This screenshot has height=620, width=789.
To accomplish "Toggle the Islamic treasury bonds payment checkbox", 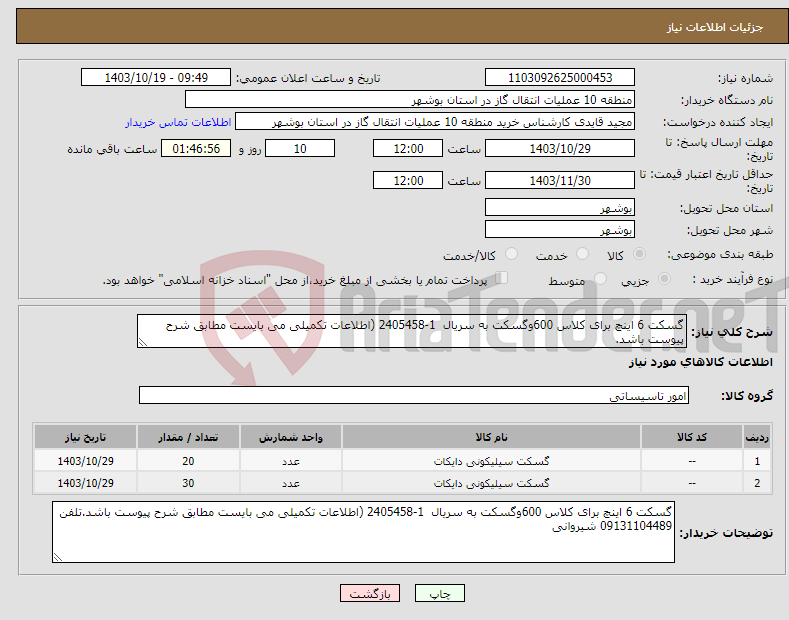I will [x=502, y=278].
